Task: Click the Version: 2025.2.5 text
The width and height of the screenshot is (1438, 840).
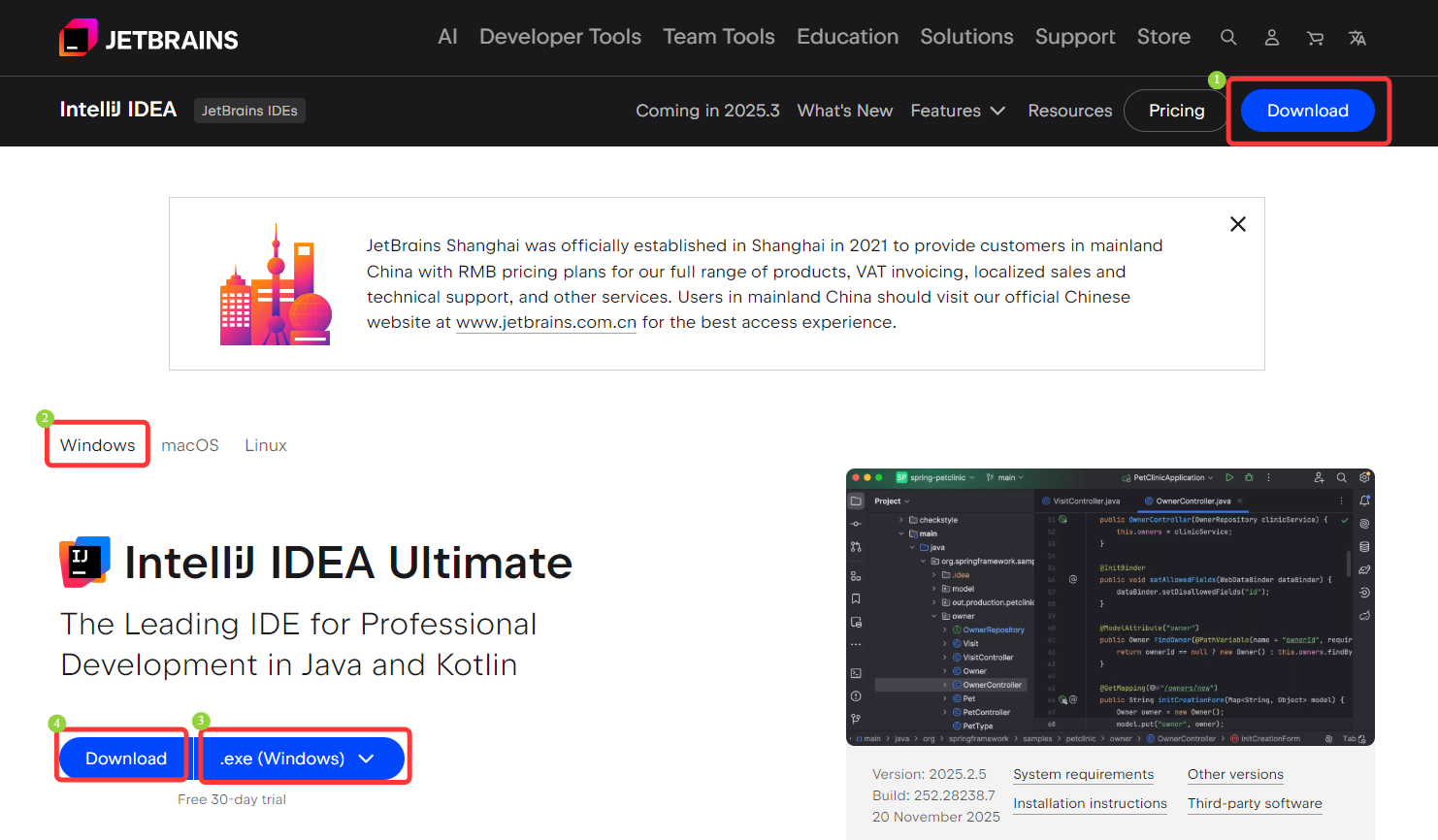Action: tap(930, 774)
